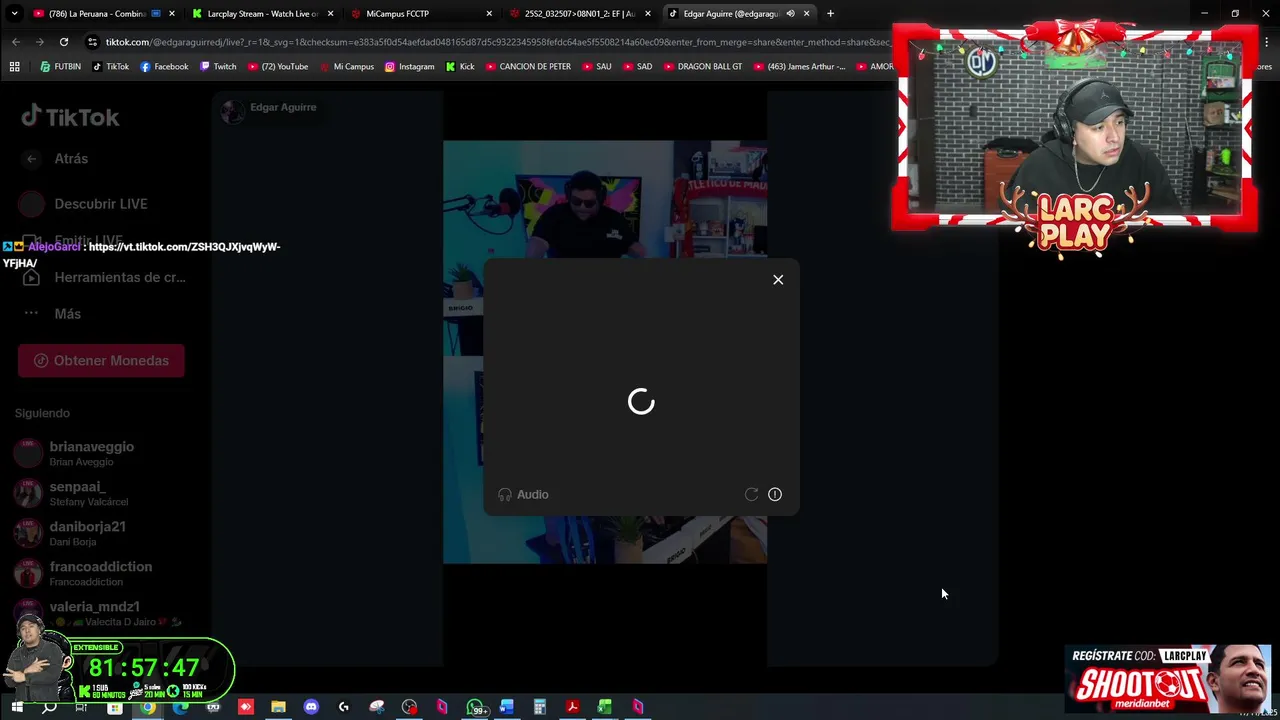
Task: Open WhatsApp from the taskbar
Action: [x=475, y=708]
